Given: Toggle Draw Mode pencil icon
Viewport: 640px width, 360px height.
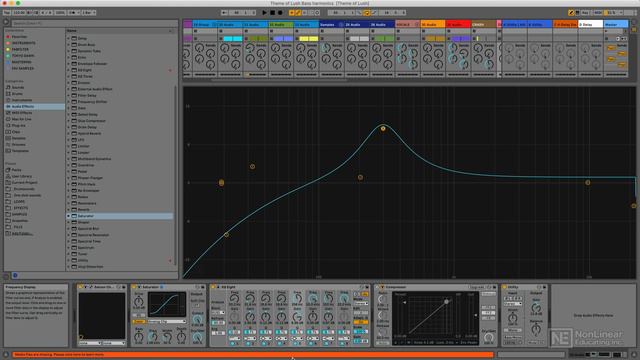Looking at the screenshot, I should (571, 13).
